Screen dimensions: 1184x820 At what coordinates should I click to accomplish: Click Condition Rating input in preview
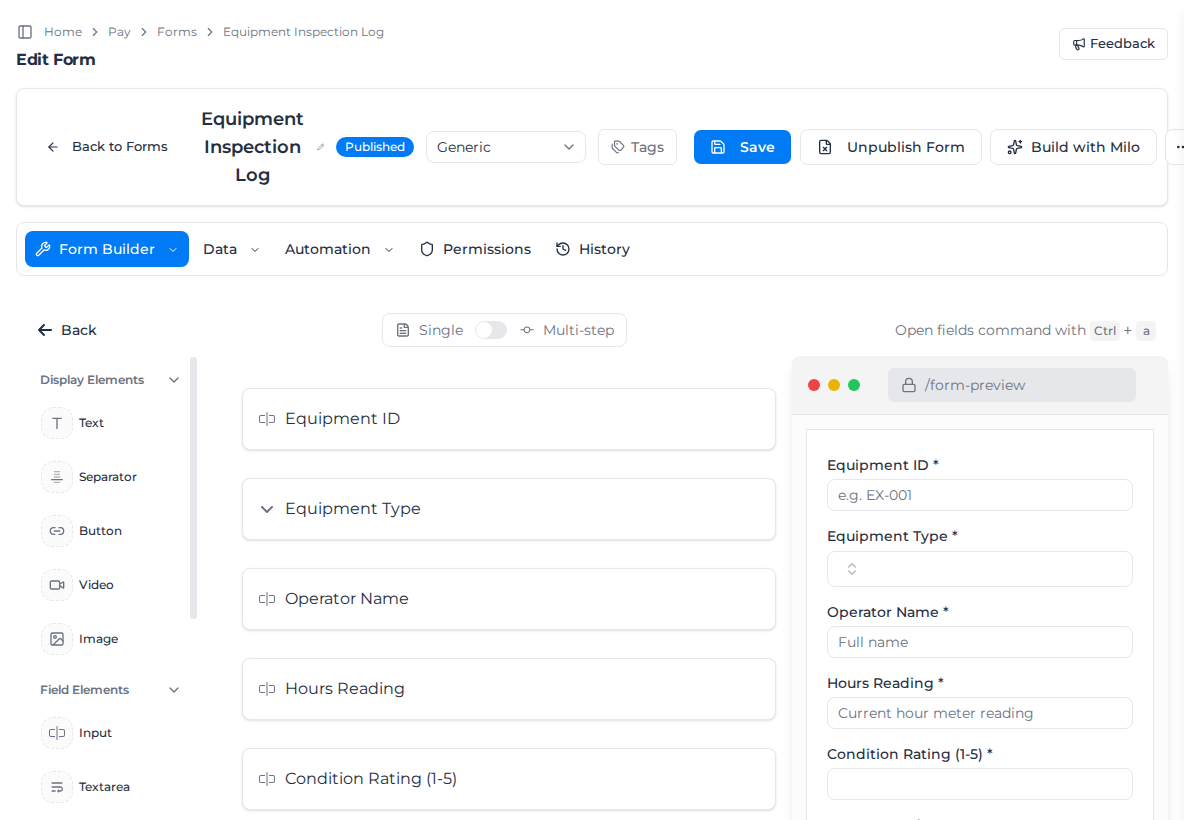pos(979,784)
